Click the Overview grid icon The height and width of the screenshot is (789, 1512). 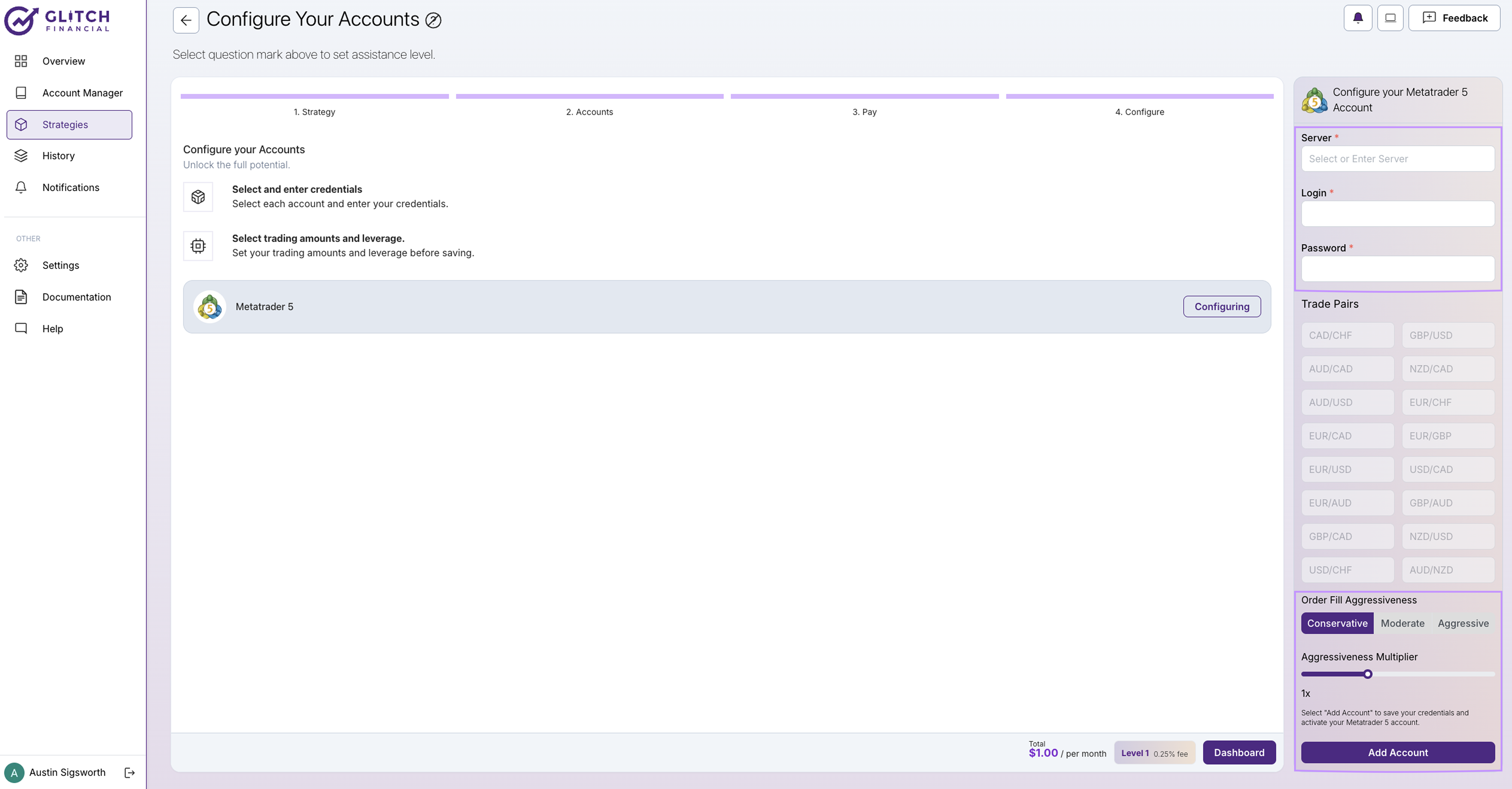tap(21, 61)
